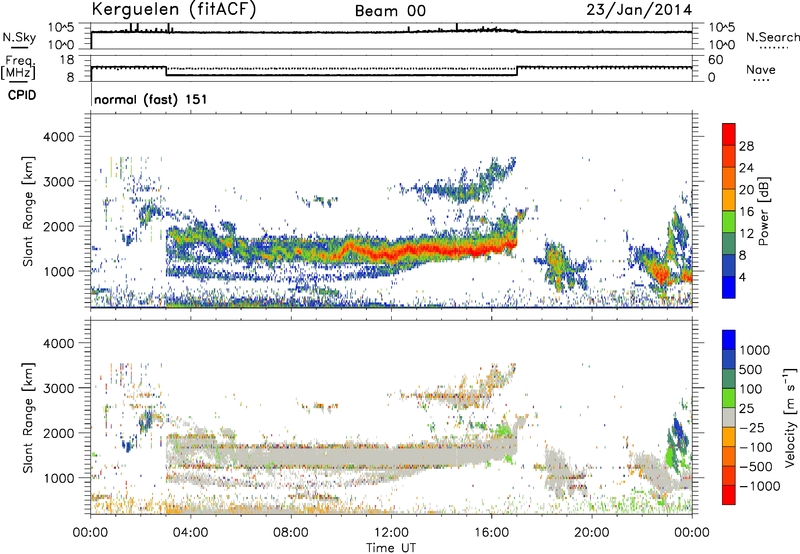Click the Kerguelen (fitACF) plot title
Image resolution: width=800 pixels, height=554 pixels.
(174, 9)
